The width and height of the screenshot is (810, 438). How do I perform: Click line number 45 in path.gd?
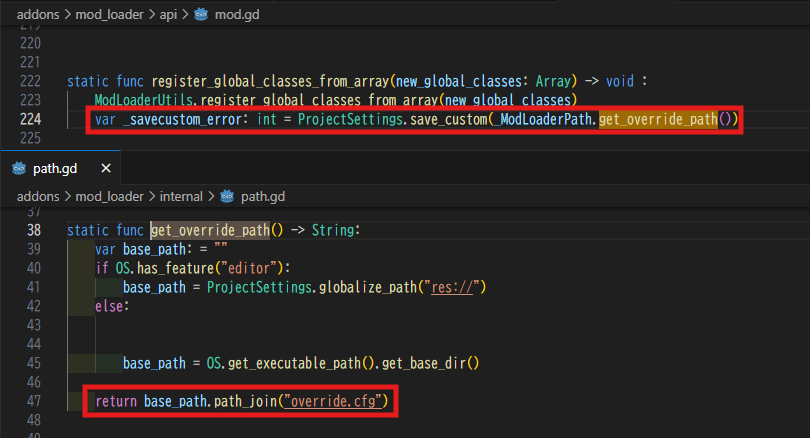[34, 363]
